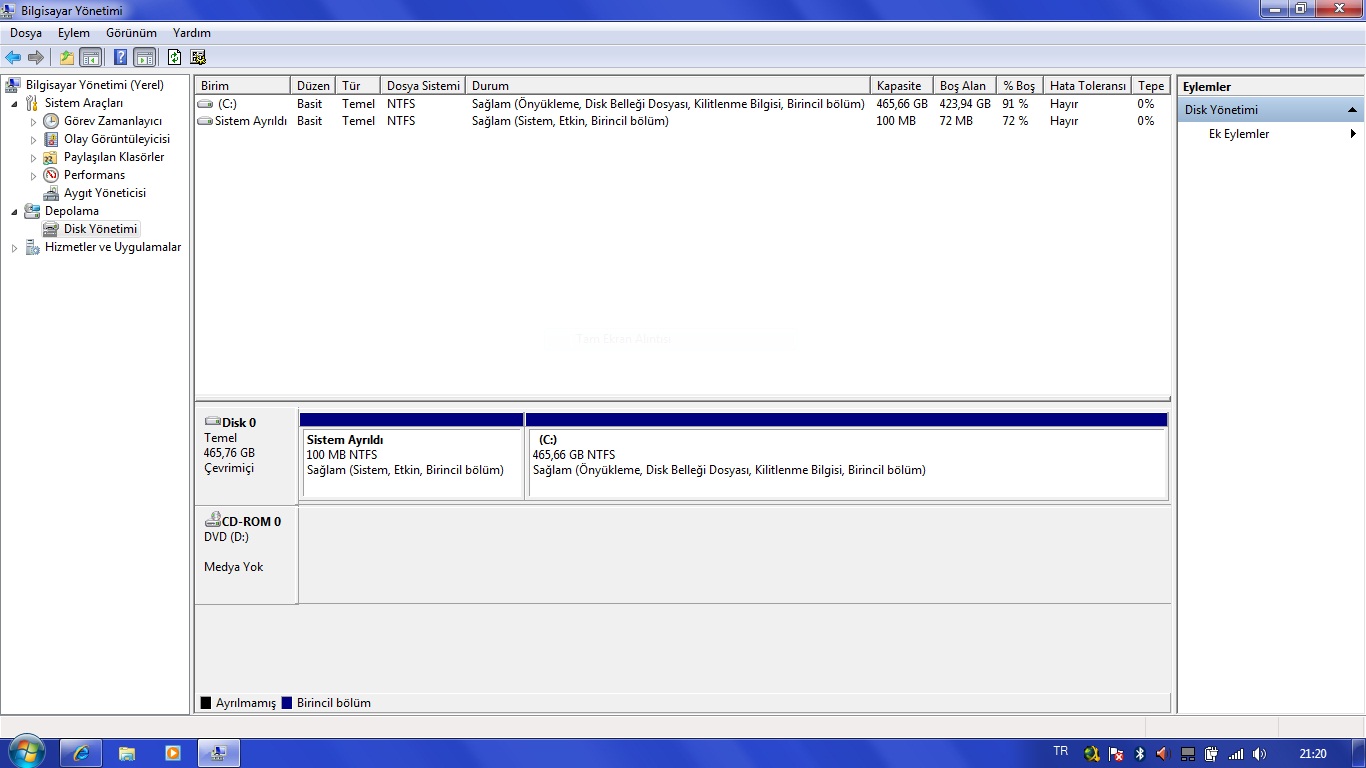Viewport: 1366px width, 768px height.
Task: Click the CD-ROM 0 DVD (D:) label
Action: 246,555
